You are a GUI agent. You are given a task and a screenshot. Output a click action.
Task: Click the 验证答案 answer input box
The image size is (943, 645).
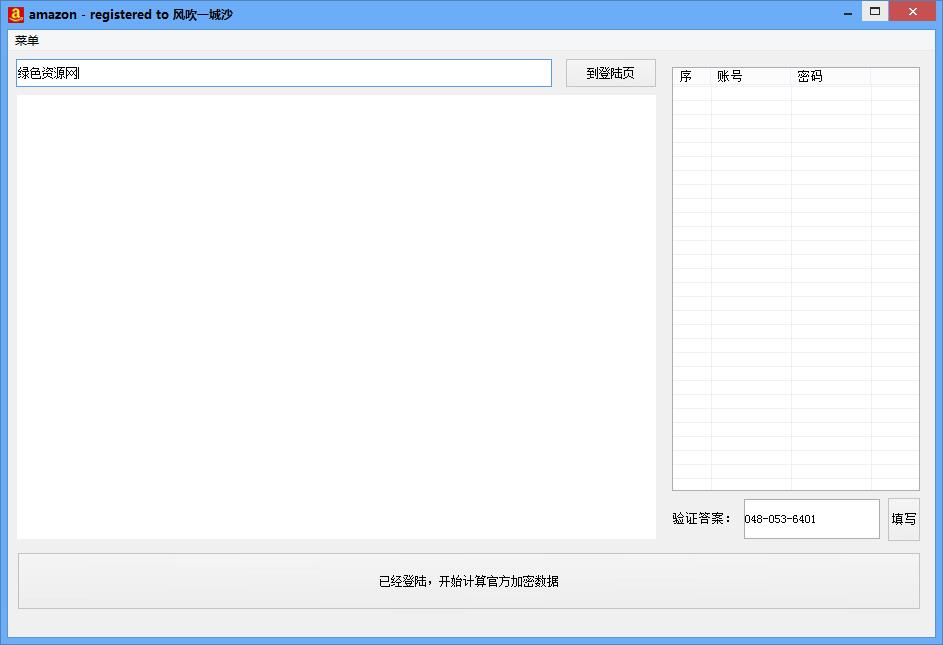coord(810,518)
